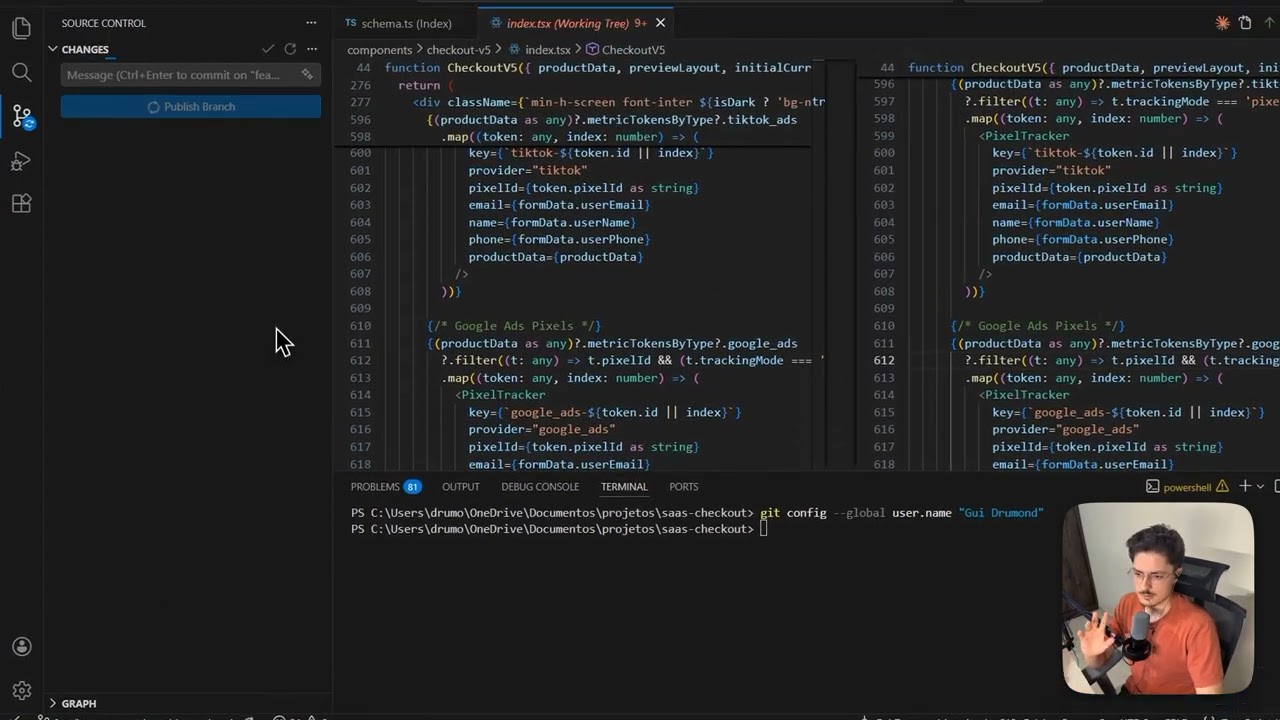Click the git config command in terminal

pyautogui.click(x=901, y=513)
